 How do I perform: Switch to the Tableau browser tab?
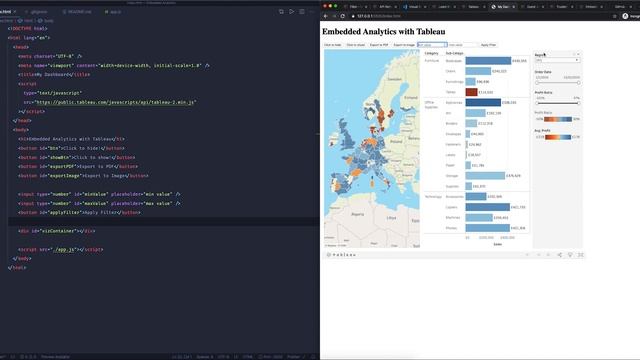(x=473, y=7)
